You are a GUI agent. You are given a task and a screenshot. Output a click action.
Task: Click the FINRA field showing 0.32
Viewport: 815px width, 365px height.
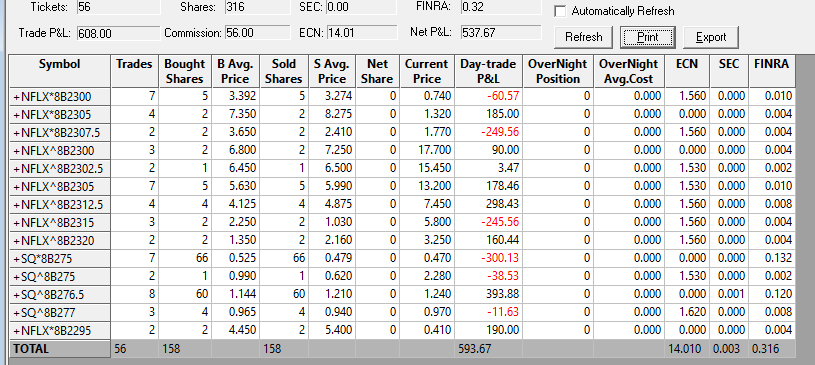(501, 7)
